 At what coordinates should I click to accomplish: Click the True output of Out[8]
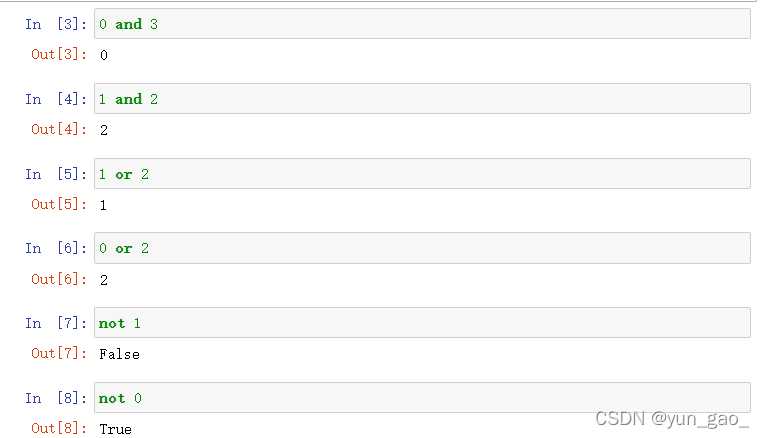click(x=115, y=429)
